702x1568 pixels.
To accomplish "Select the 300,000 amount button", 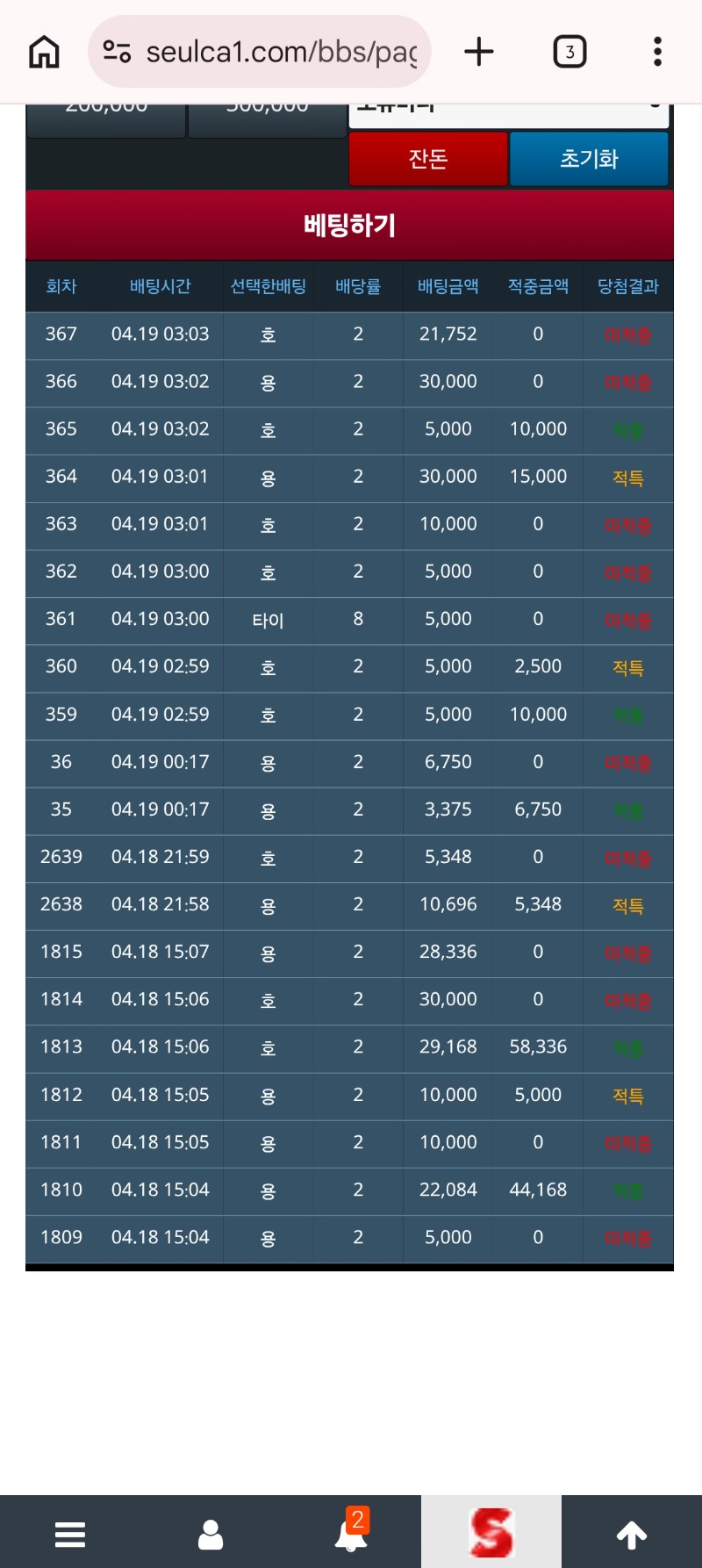I will 268,119.
